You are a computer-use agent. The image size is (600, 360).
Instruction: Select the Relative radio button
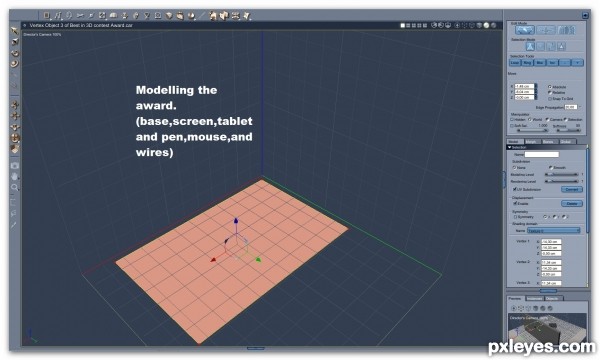[550, 93]
